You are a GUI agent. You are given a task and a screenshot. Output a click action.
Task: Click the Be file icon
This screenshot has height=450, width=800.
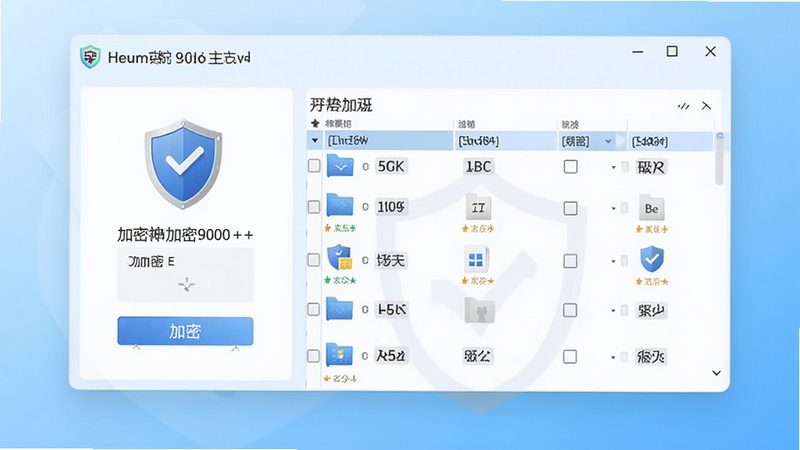pyautogui.click(x=652, y=208)
